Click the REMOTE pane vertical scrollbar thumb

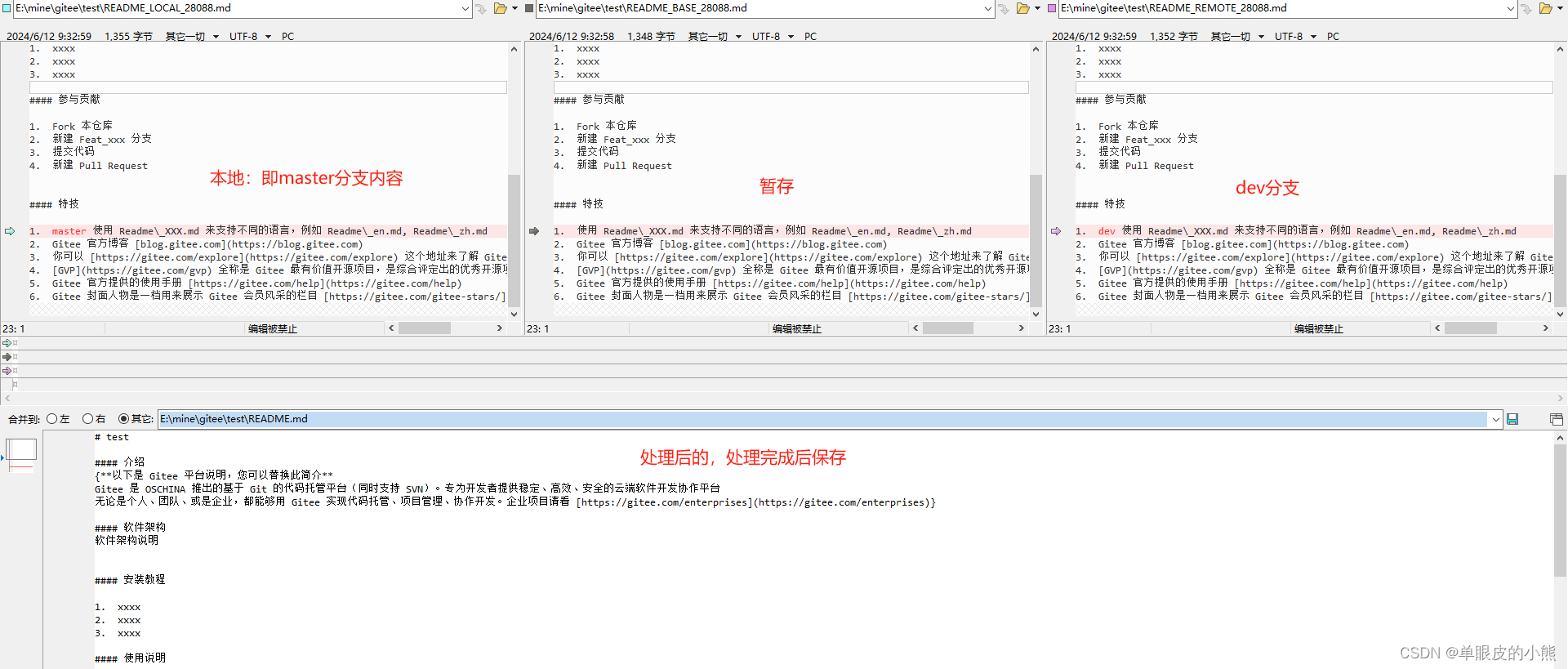[x=1560, y=240]
